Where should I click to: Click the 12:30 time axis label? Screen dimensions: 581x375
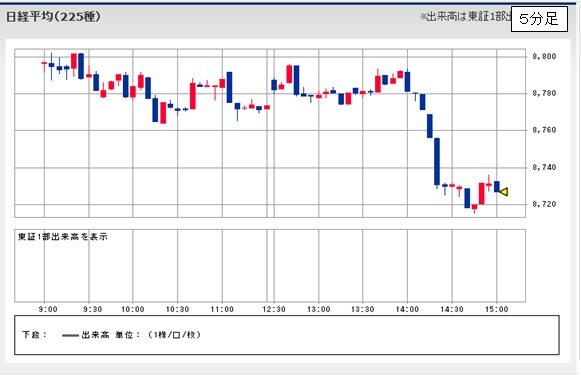coord(274,309)
